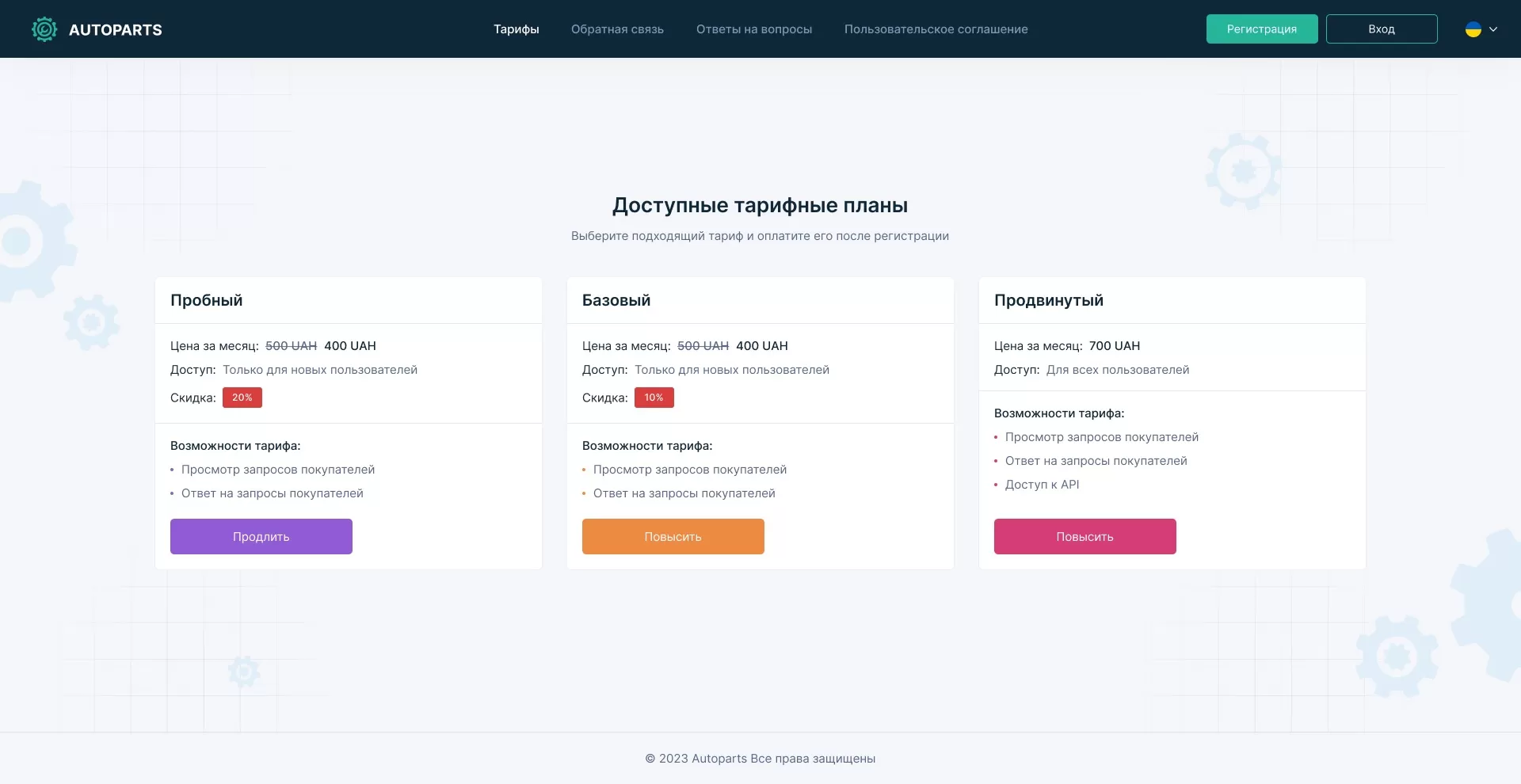1521x784 pixels.
Task: Select the Продвинутый plan heading
Action: pyautogui.click(x=1049, y=300)
